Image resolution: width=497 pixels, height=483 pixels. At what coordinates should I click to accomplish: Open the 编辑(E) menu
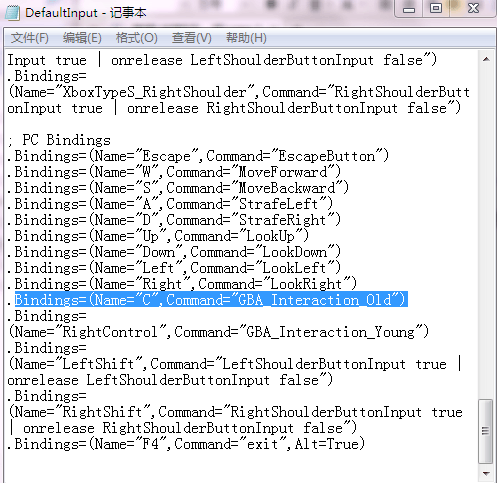click(x=82, y=38)
